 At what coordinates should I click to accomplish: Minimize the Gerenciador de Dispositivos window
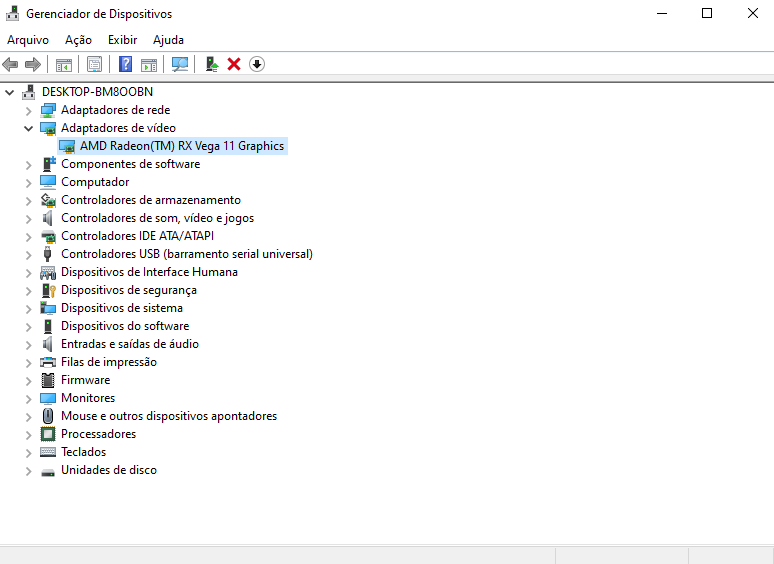click(661, 13)
